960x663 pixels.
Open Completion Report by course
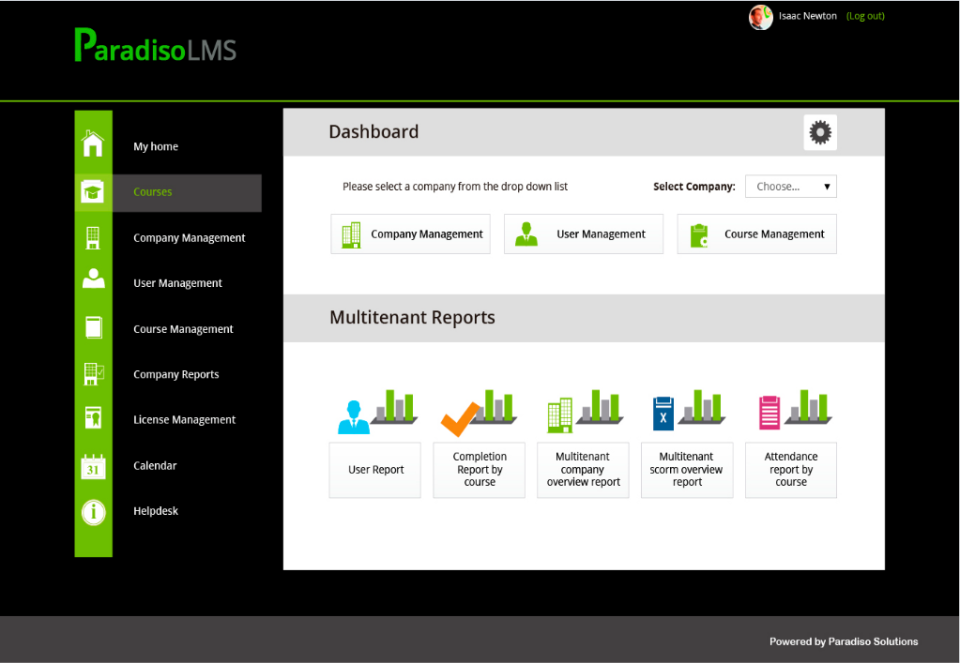coord(479,470)
